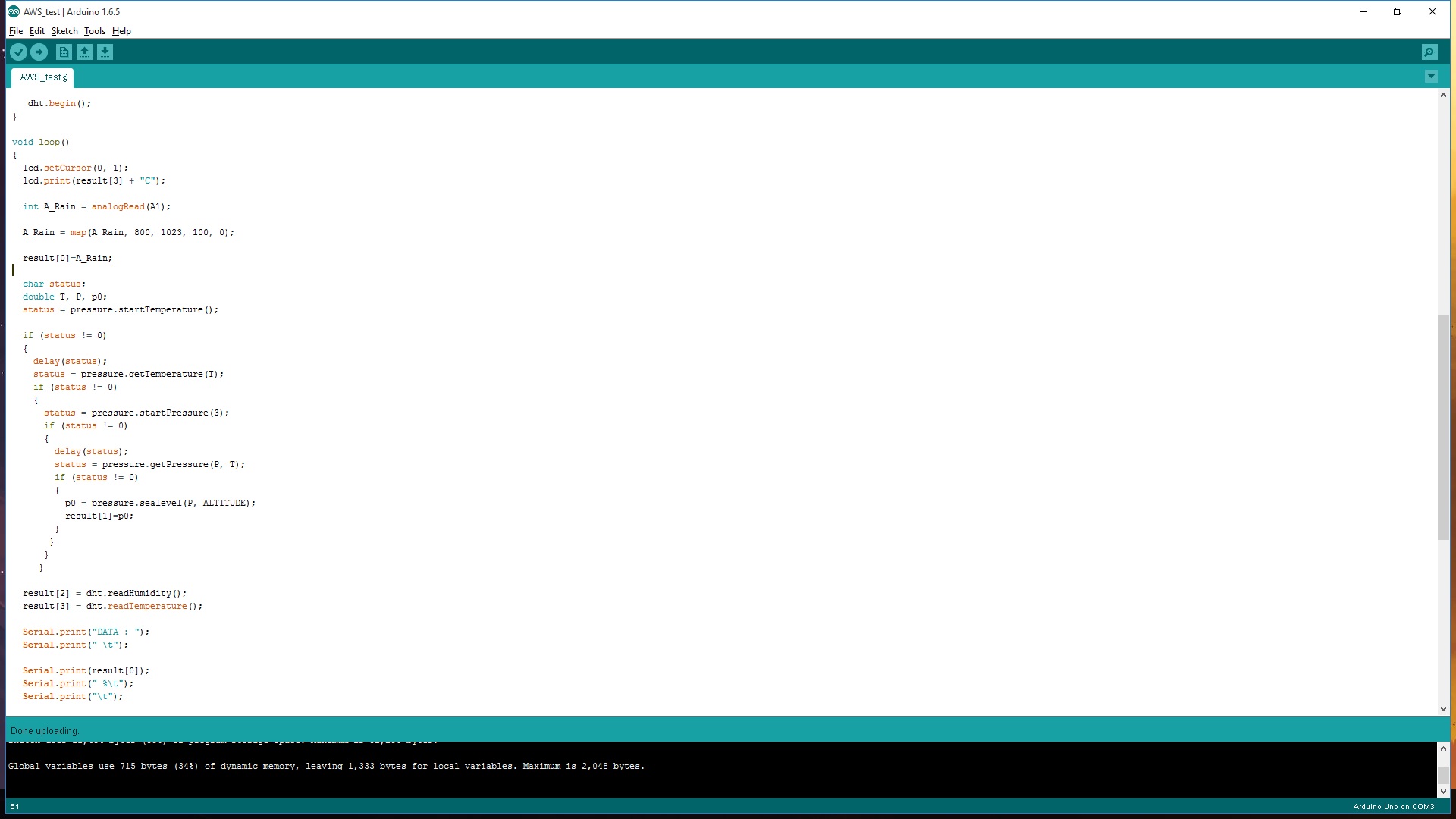Click the editor scrollbar down arrow

(x=1443, y=709)
